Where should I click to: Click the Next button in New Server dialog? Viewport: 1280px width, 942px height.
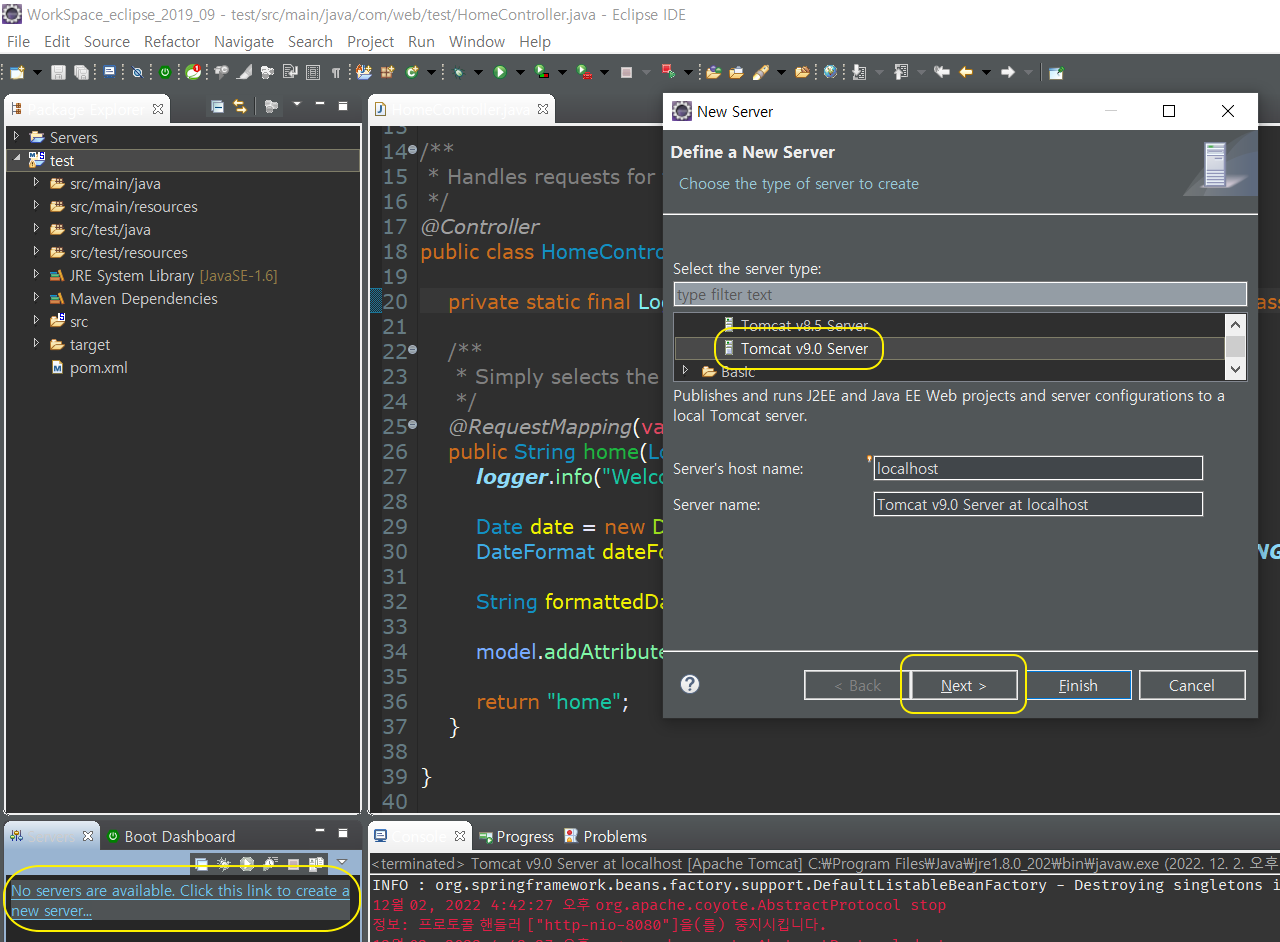tap(963, 685)
